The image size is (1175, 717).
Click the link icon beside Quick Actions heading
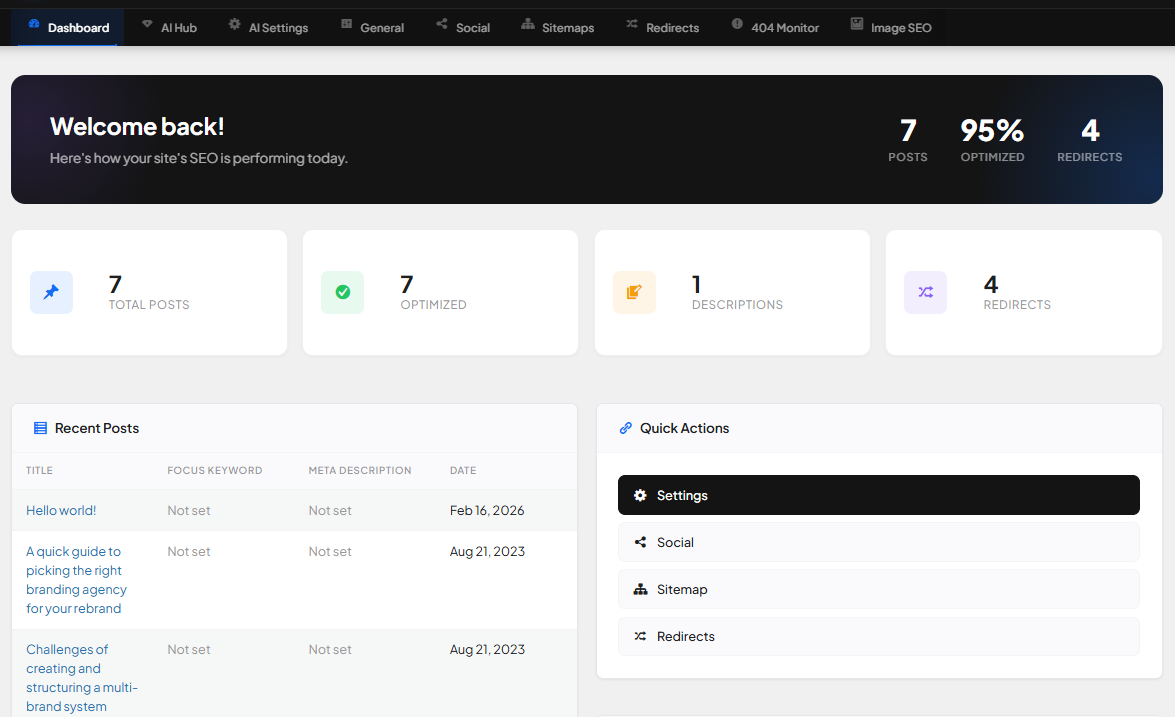[624, 428]
